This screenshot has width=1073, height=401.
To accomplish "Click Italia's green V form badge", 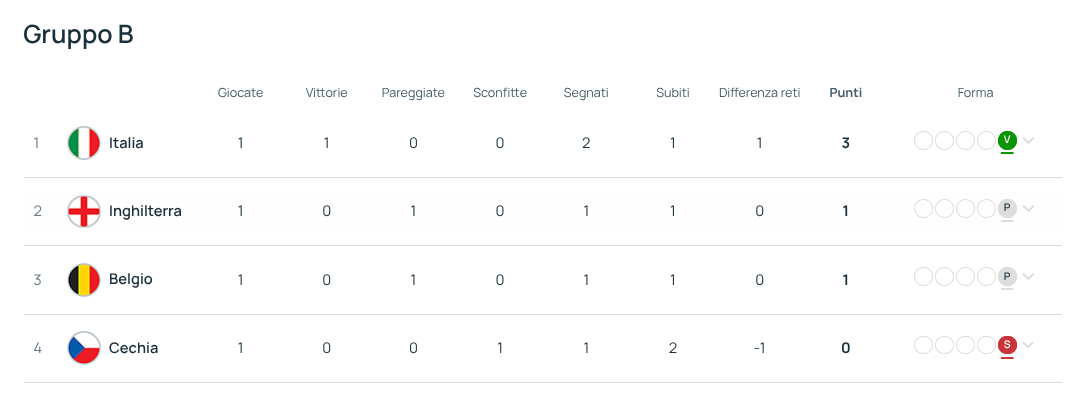I will tap(1007, 140).
